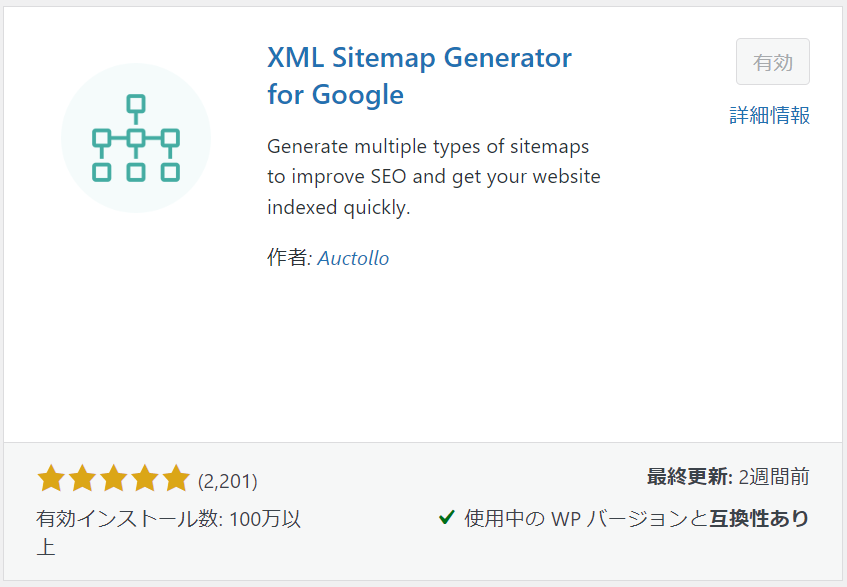Click the 作者 label before the author name
Image resolution: width=847 pixels, height=587 pixels.
tap(290, 258)
